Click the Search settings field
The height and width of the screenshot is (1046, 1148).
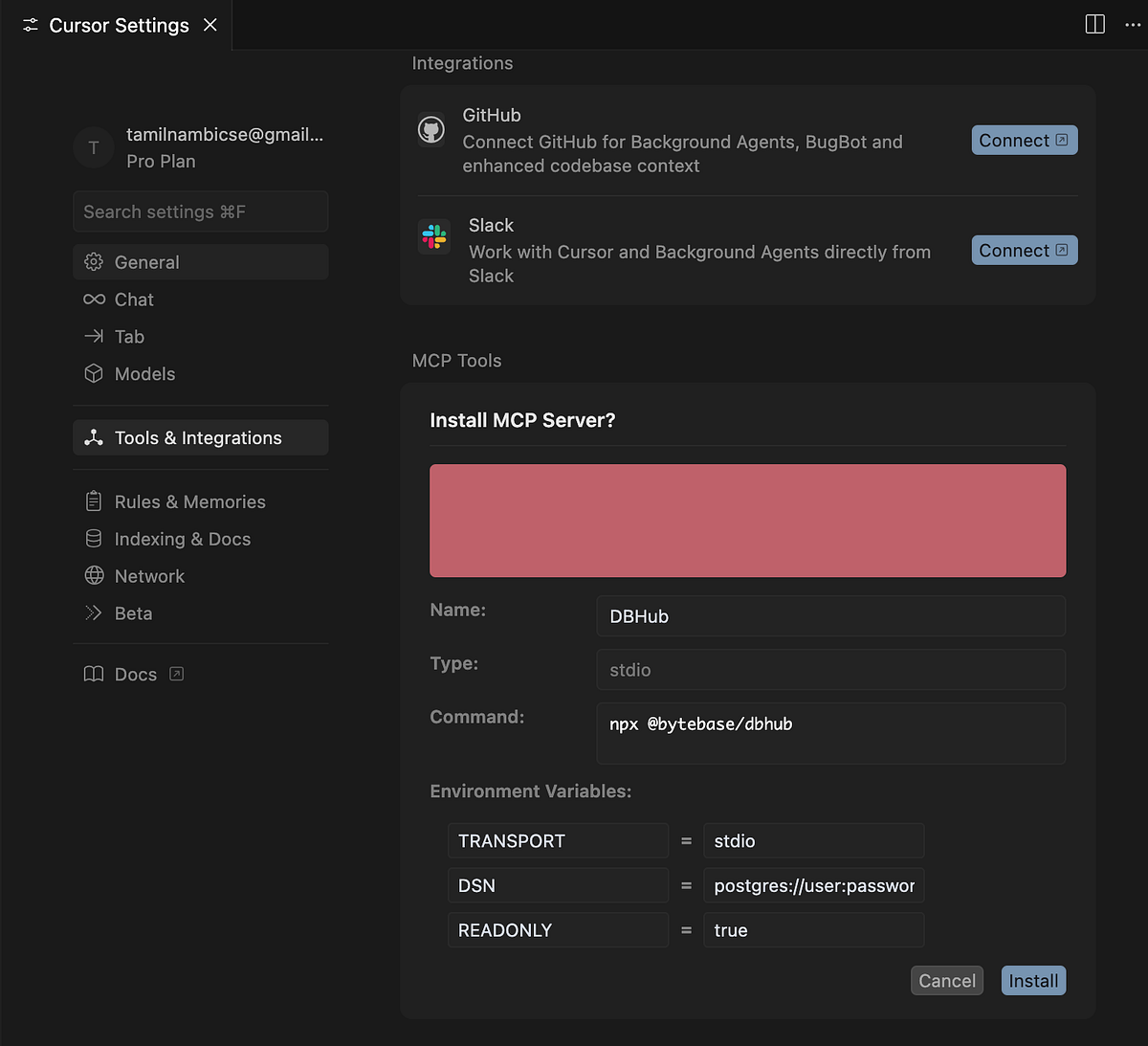200,211
